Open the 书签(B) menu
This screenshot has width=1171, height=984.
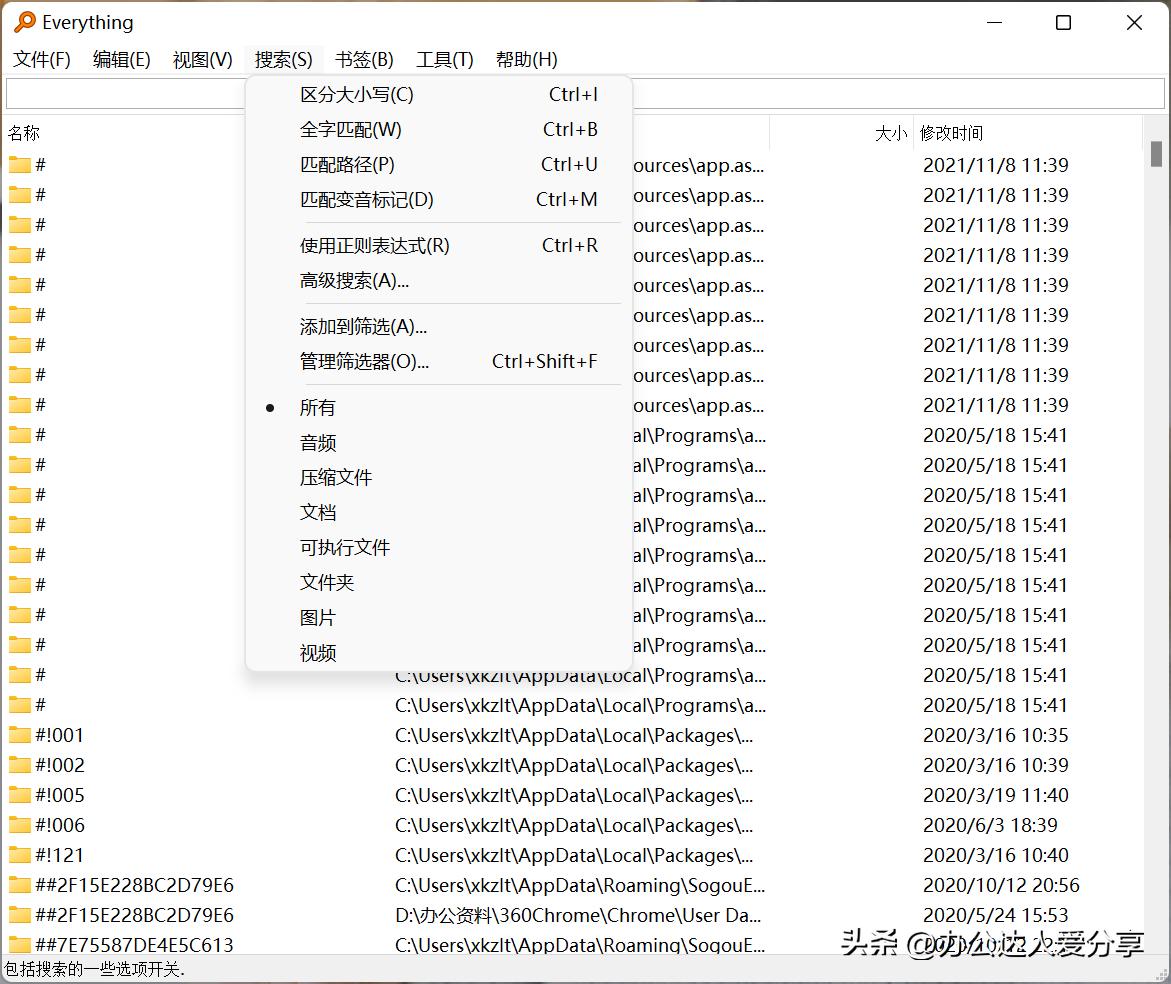pos(363,59)
